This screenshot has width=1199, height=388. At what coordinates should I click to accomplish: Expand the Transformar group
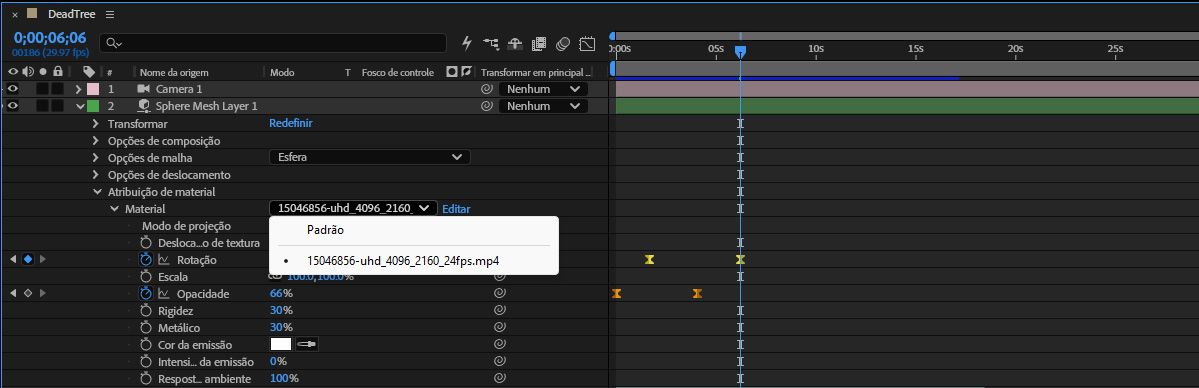96,123
